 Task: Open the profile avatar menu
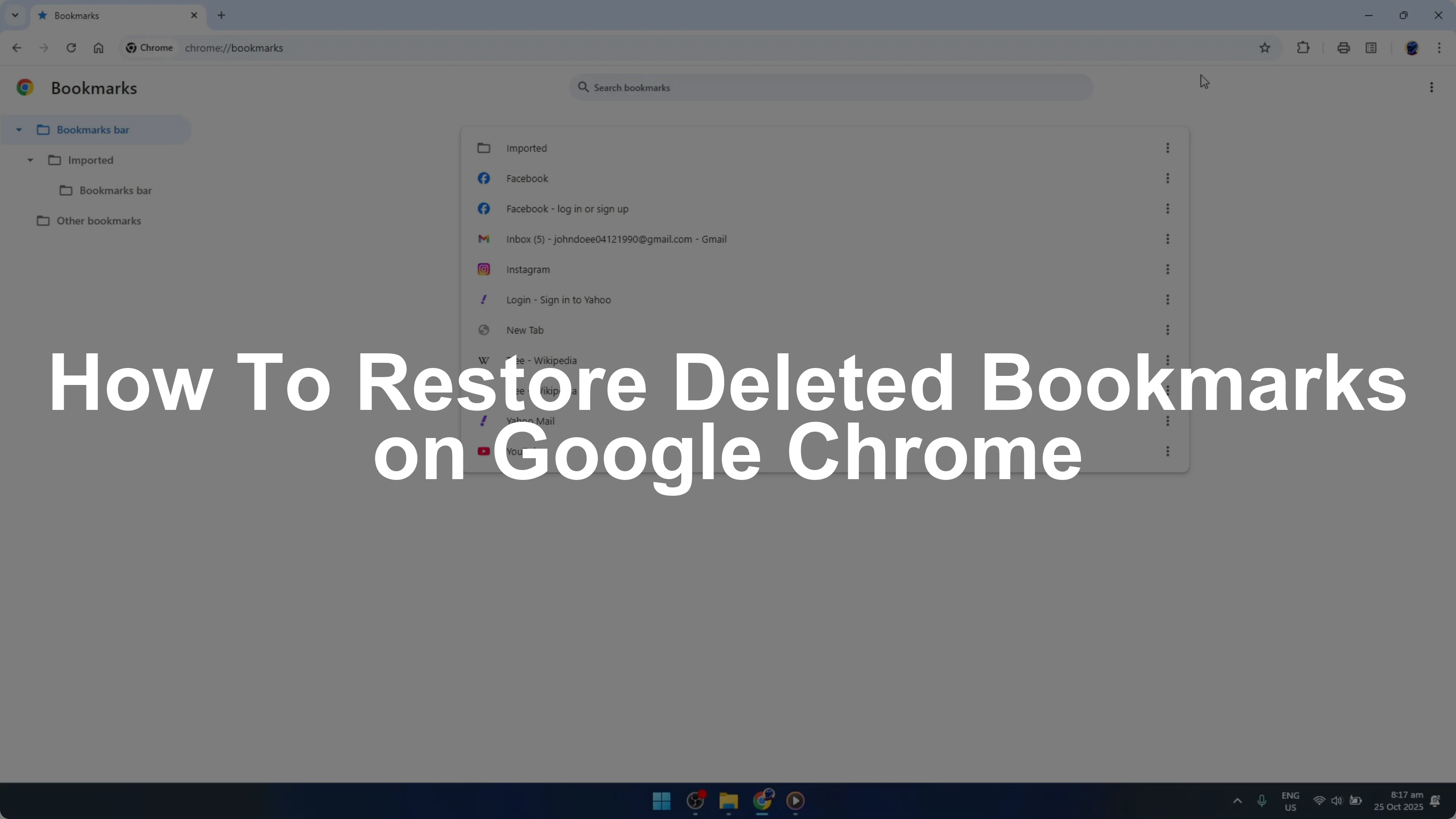(1411, 48)
